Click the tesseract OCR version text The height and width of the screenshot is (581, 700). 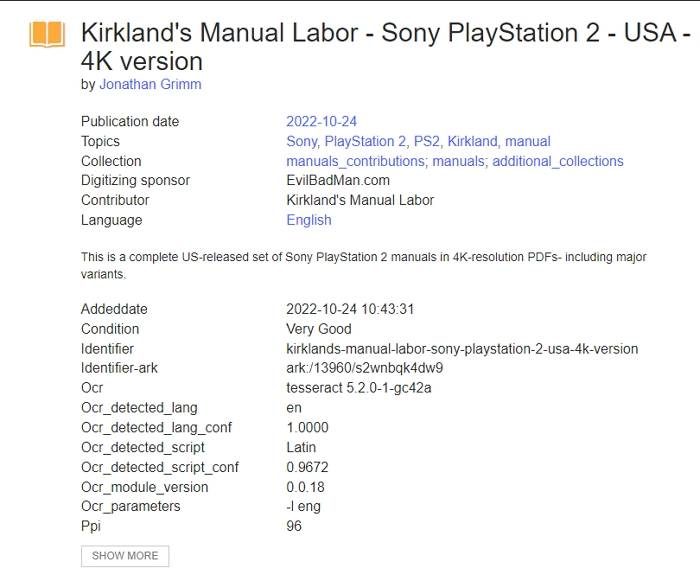pos(359,388)
